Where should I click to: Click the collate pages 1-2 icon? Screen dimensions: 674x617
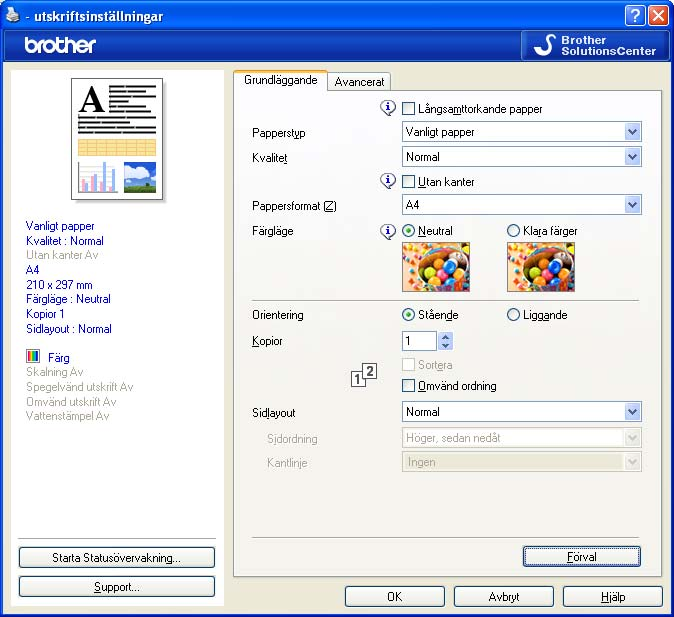(364, 375)
